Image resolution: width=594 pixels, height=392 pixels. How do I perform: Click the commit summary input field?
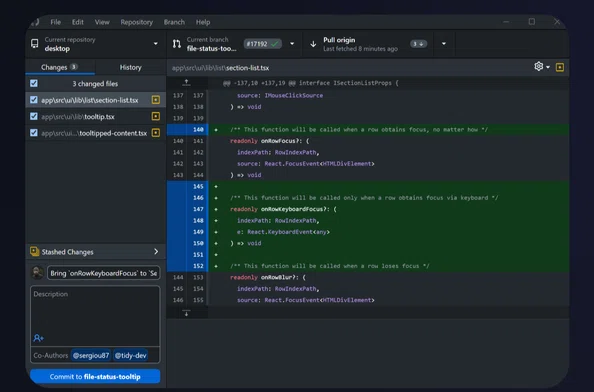tap(103, 273)
